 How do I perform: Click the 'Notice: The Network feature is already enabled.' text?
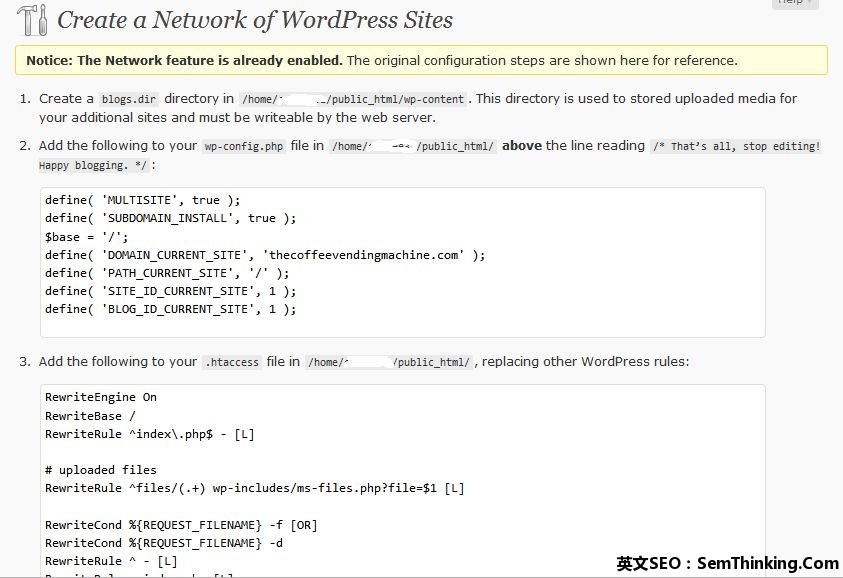pos(184,60)
